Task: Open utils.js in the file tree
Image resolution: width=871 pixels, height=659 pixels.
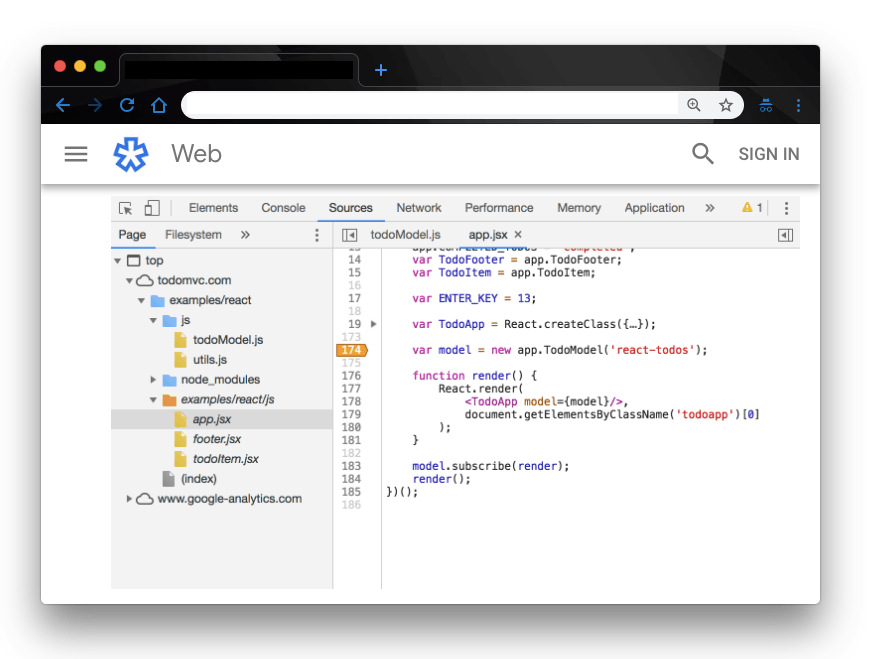Action: coord(209,360)
